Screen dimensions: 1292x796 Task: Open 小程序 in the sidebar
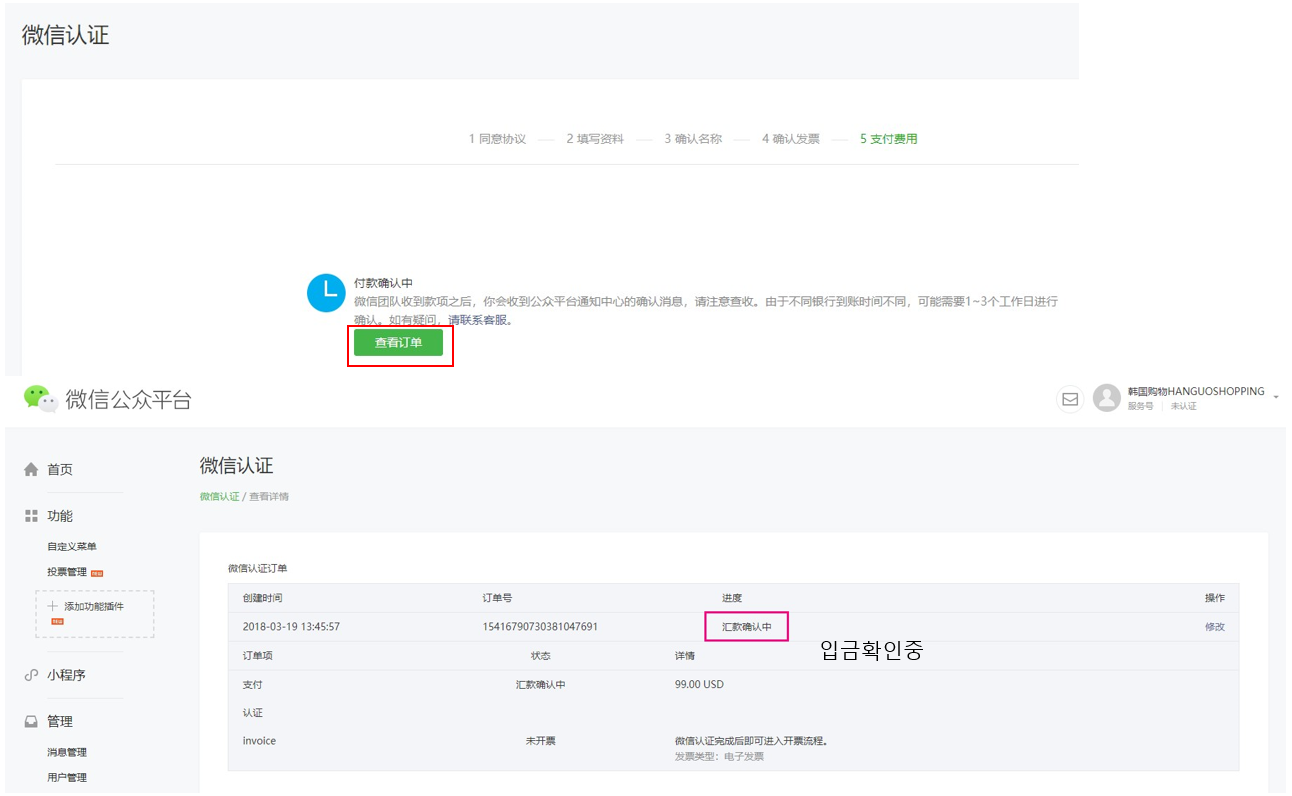(66, 675)
